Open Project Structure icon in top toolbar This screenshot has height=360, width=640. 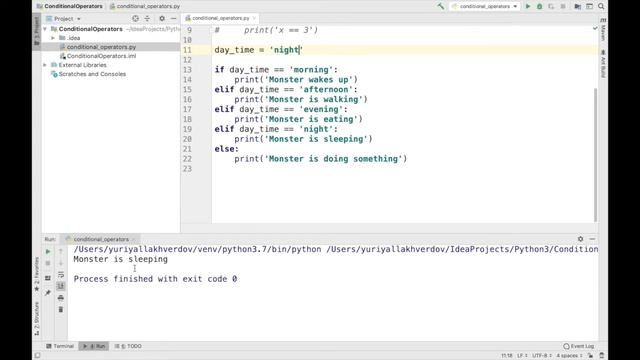tap(577, 6)
